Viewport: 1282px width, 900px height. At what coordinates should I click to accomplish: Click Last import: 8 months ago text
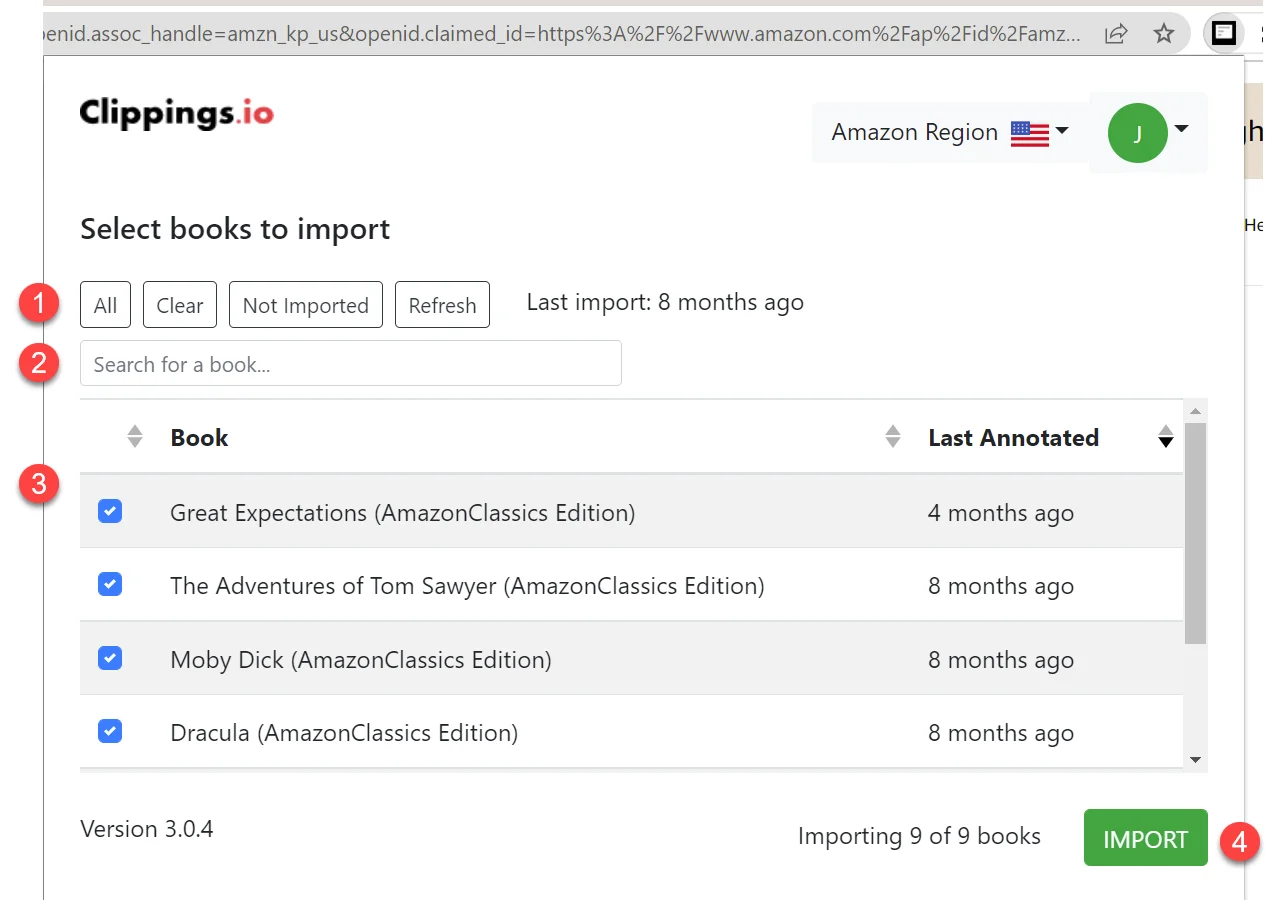click(665, 302)
